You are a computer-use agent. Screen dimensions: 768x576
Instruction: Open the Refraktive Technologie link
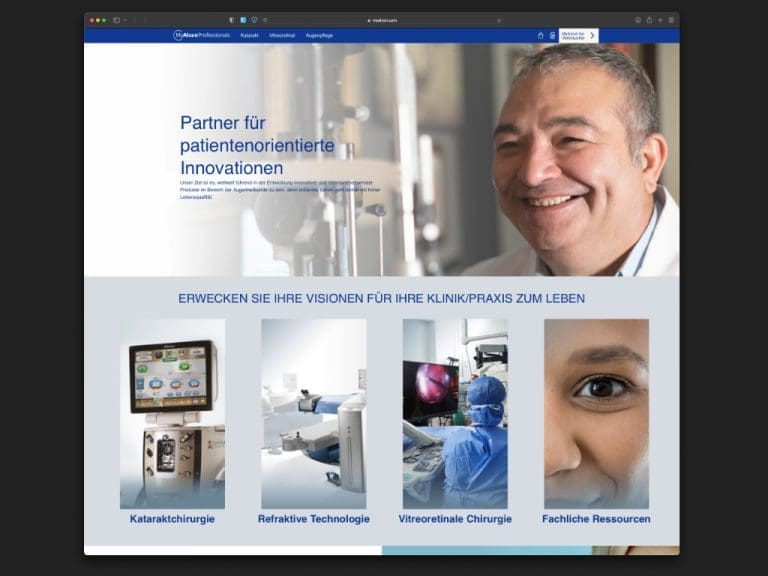[x=314, y=519]
